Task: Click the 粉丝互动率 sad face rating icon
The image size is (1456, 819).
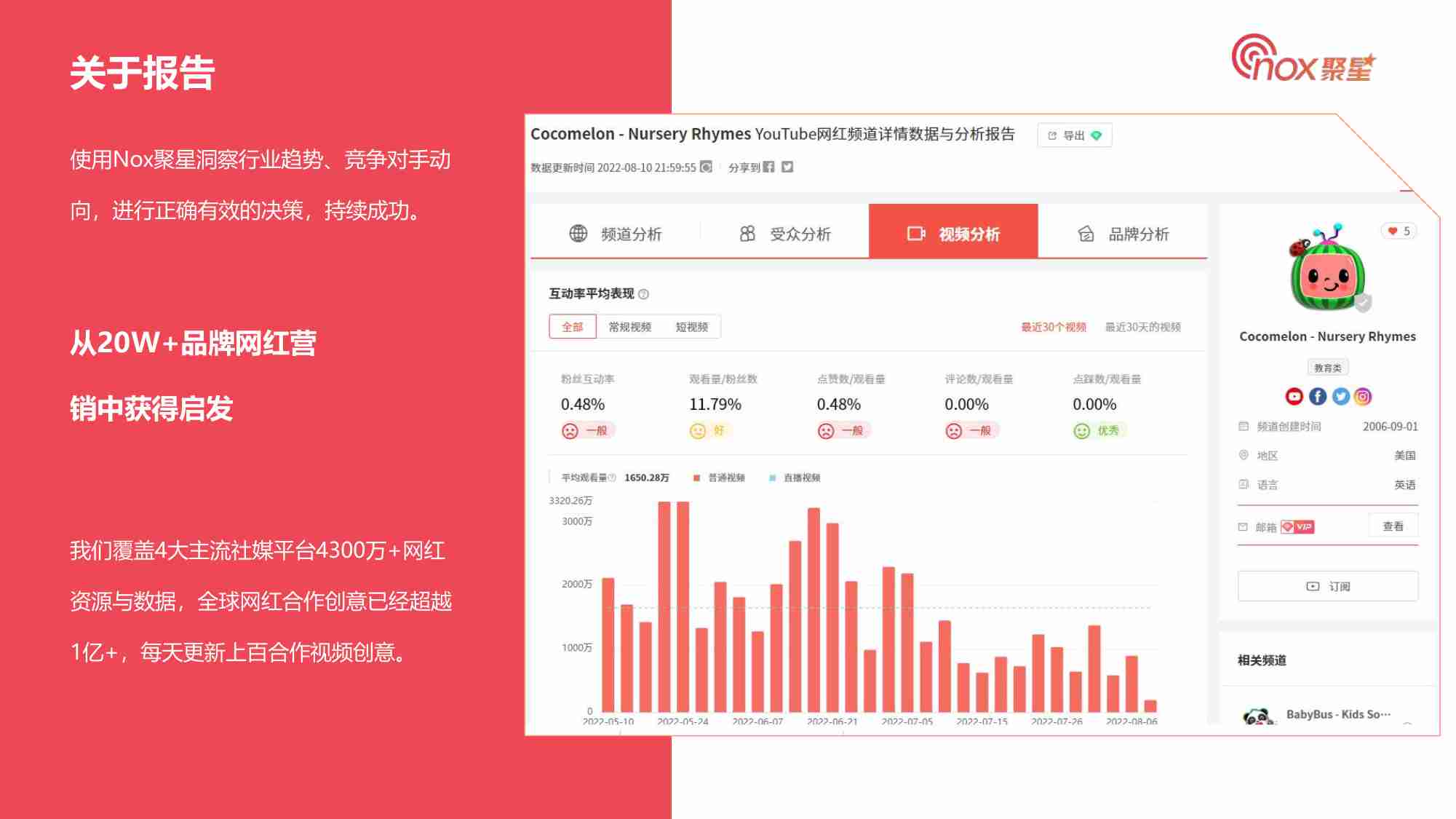Action: (570, 431)
